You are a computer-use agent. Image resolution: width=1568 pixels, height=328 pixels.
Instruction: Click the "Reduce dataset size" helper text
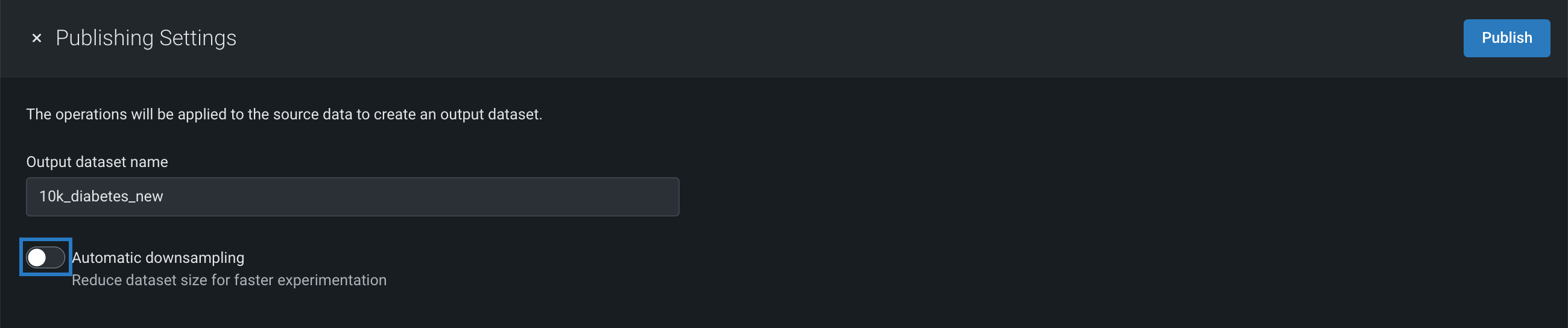click(x=229, y=280)
